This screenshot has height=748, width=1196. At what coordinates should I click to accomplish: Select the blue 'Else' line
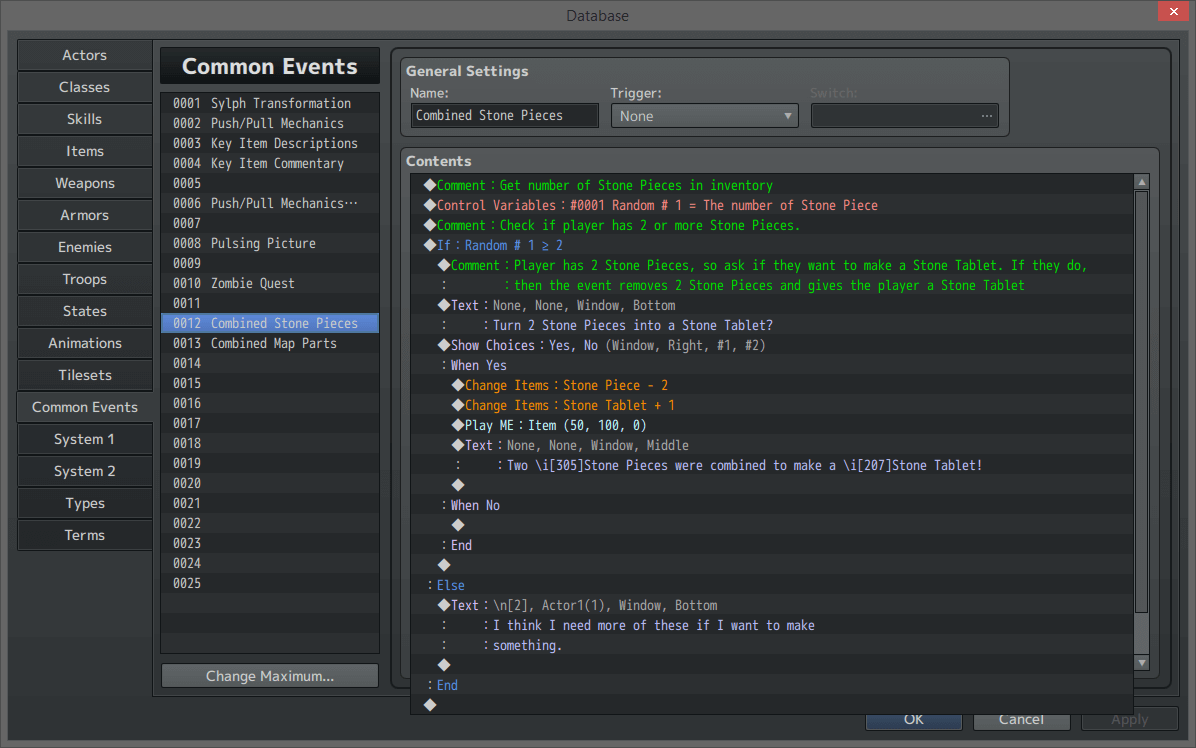click(x=772, y=585)
